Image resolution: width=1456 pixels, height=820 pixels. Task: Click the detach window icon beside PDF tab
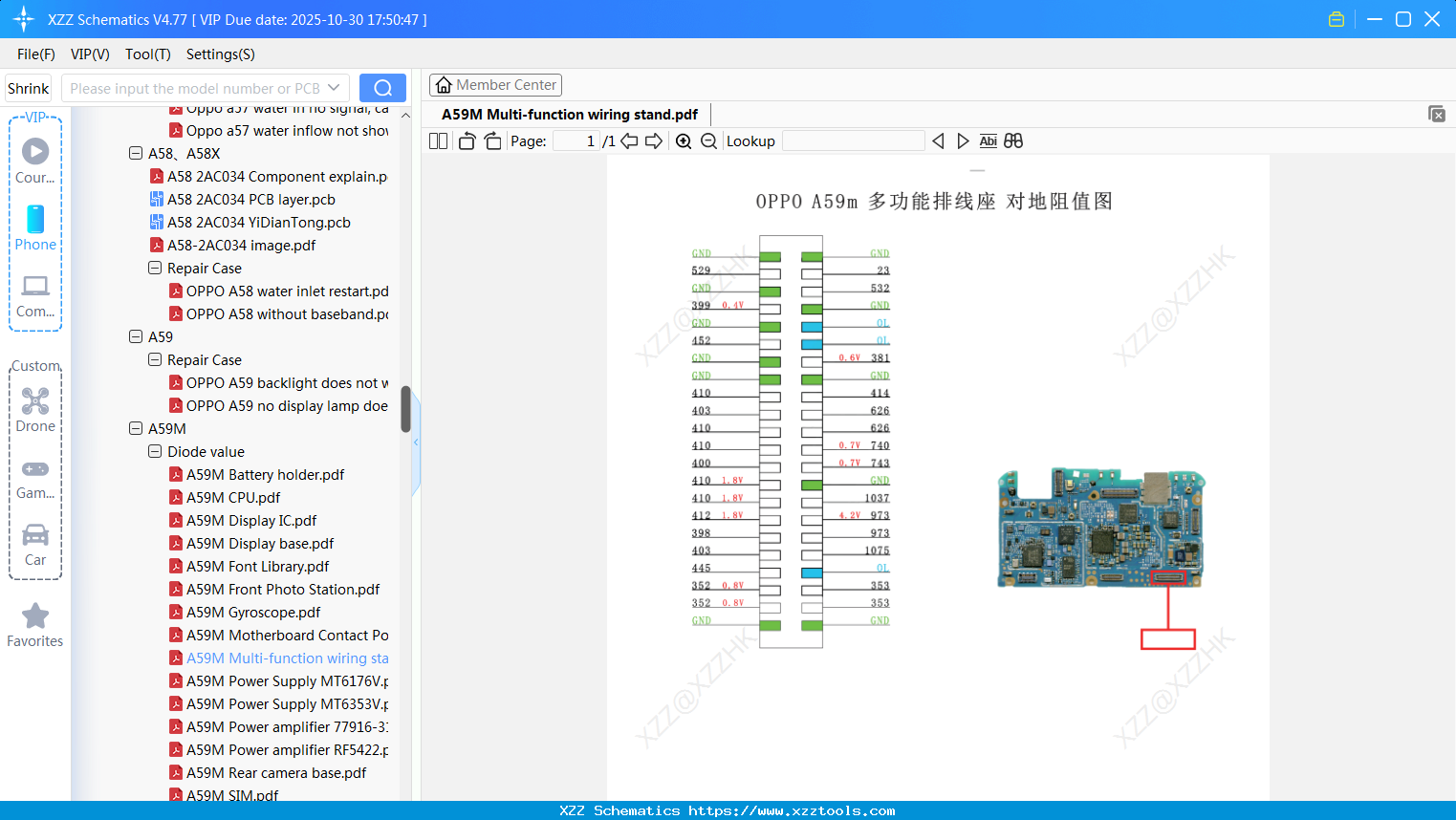point(1436,114)
